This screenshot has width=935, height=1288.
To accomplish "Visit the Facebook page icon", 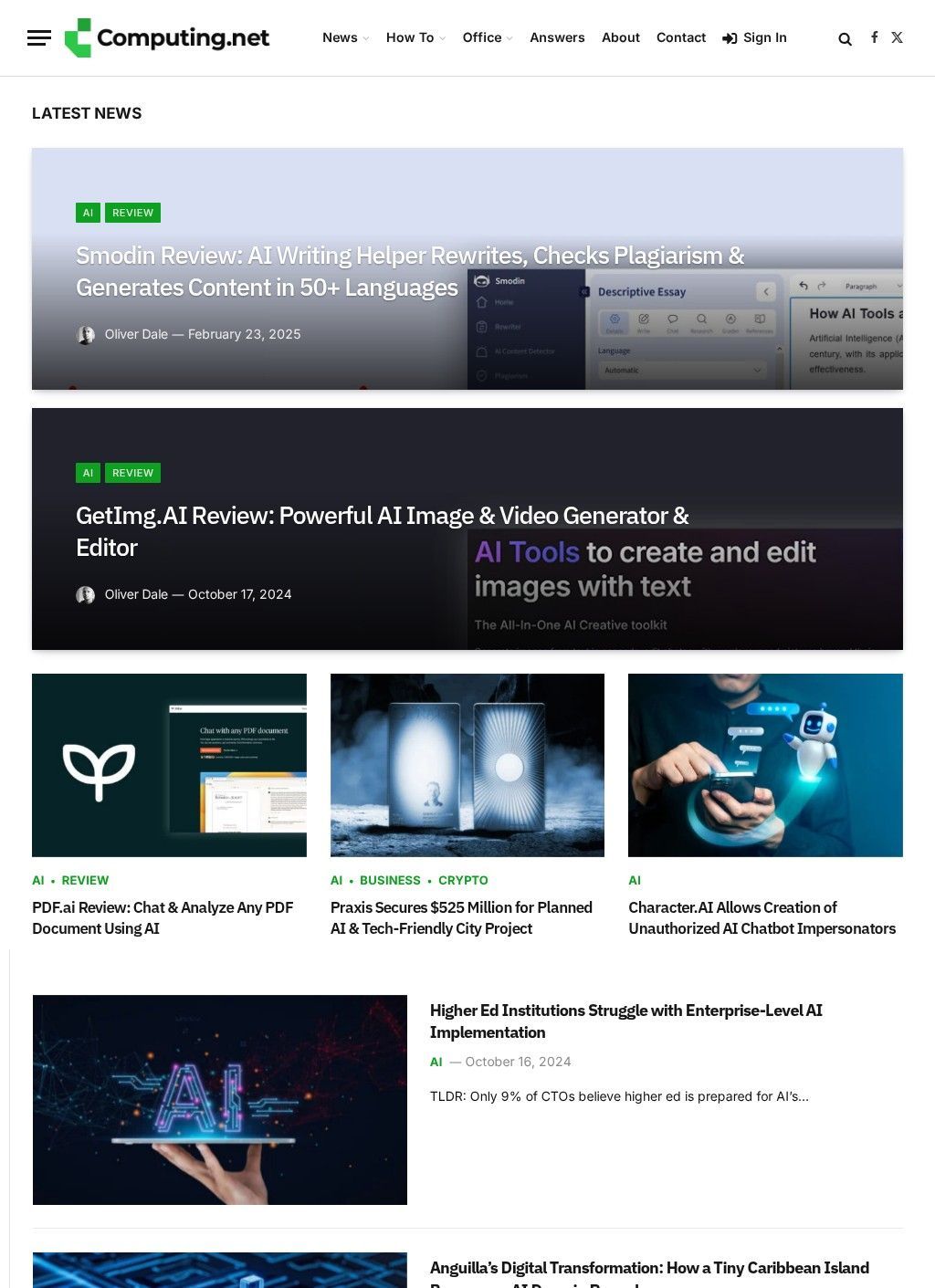I will 874,37.
